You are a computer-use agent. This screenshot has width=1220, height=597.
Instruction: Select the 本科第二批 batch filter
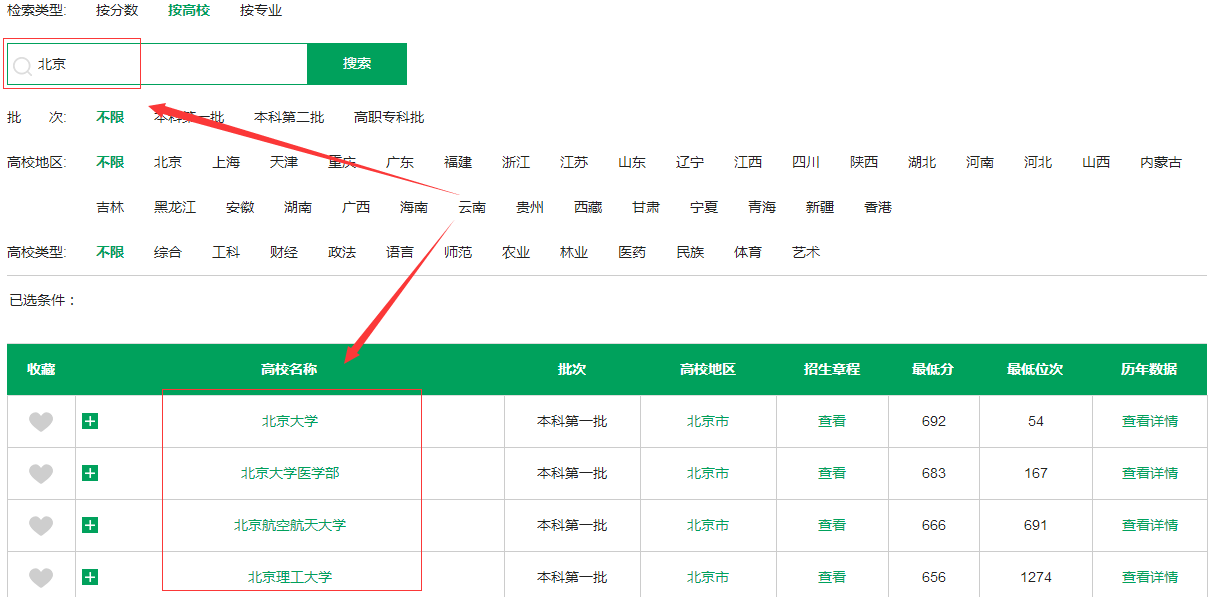click(x=289, y=117)
